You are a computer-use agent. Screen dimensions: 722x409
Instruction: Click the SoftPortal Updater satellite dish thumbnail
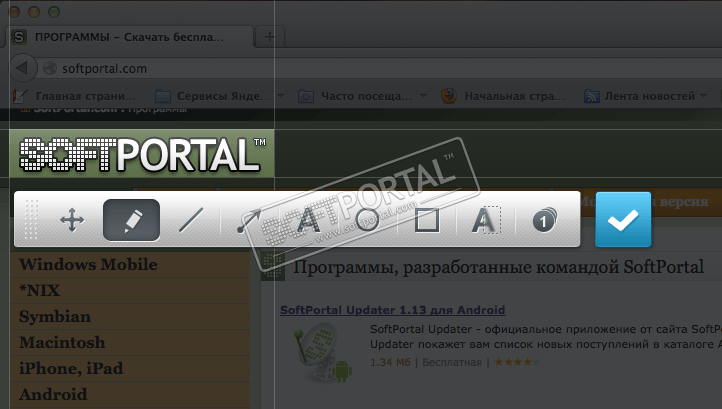point(323,352)
